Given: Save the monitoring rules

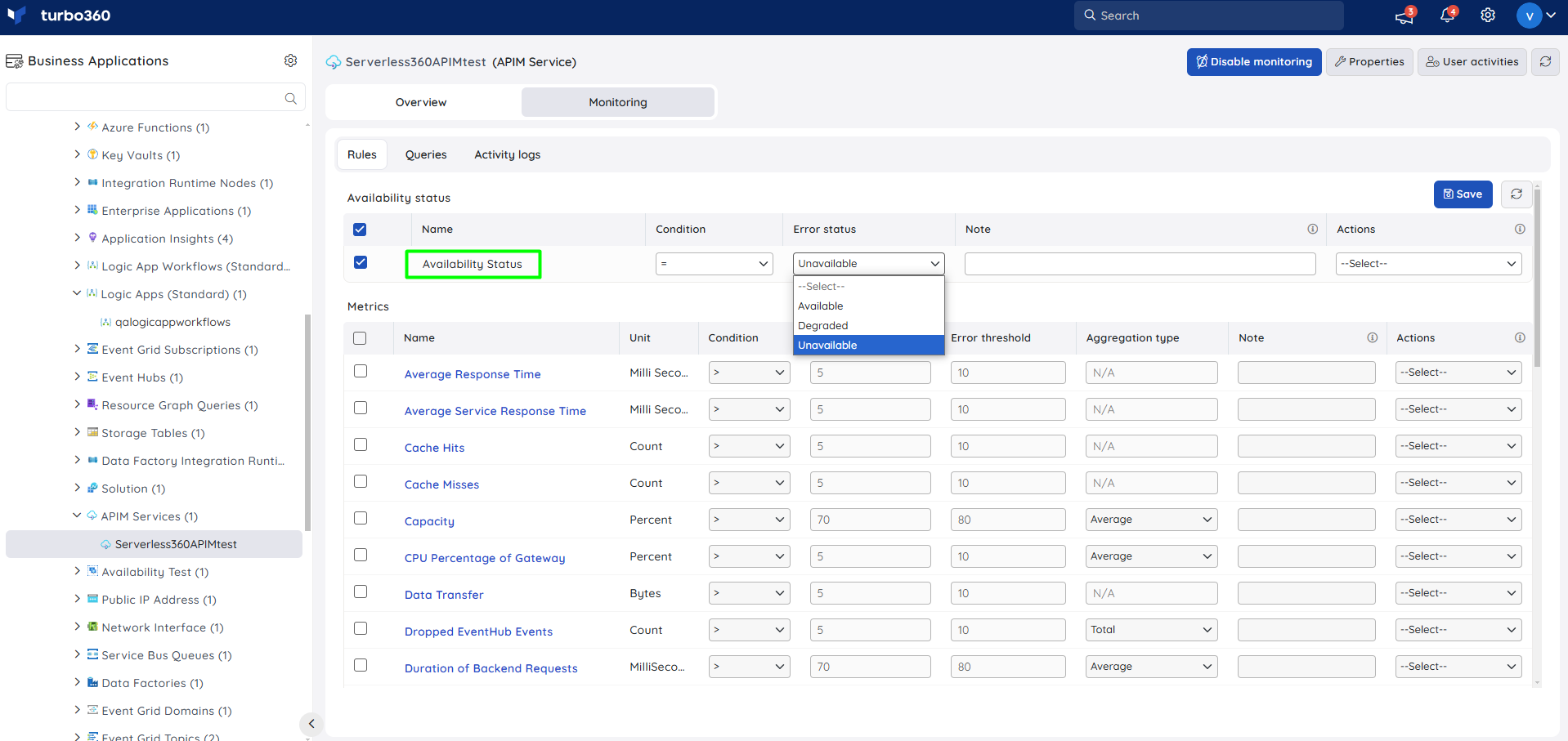Looking at the screenshot, I should pyautogui.click(x=1463, y=194).
